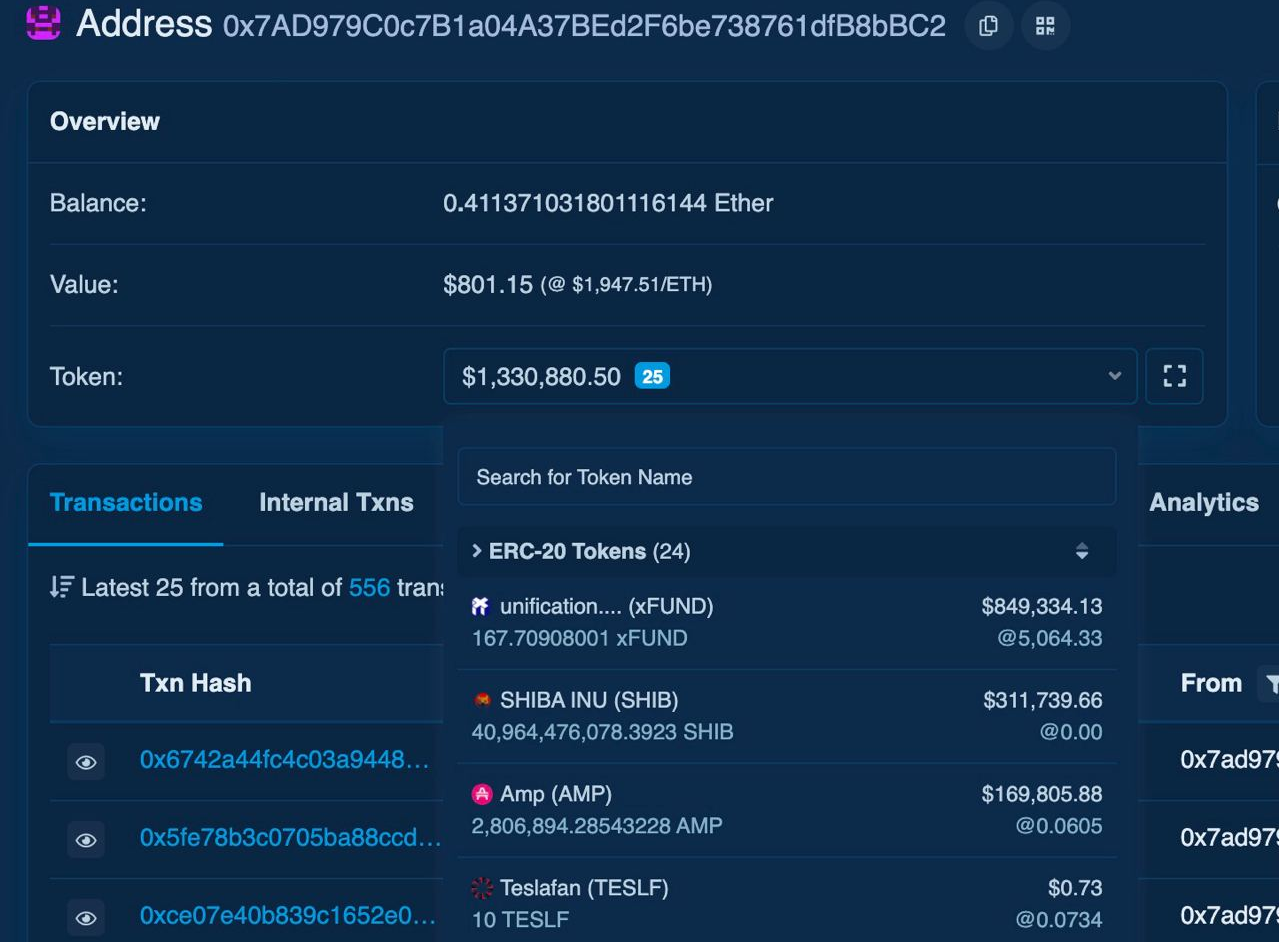Image resolution: width=1279 pixels, height=942 pixels.
Task: Switch to the Internal Txns tab
Action: [336, 503]
